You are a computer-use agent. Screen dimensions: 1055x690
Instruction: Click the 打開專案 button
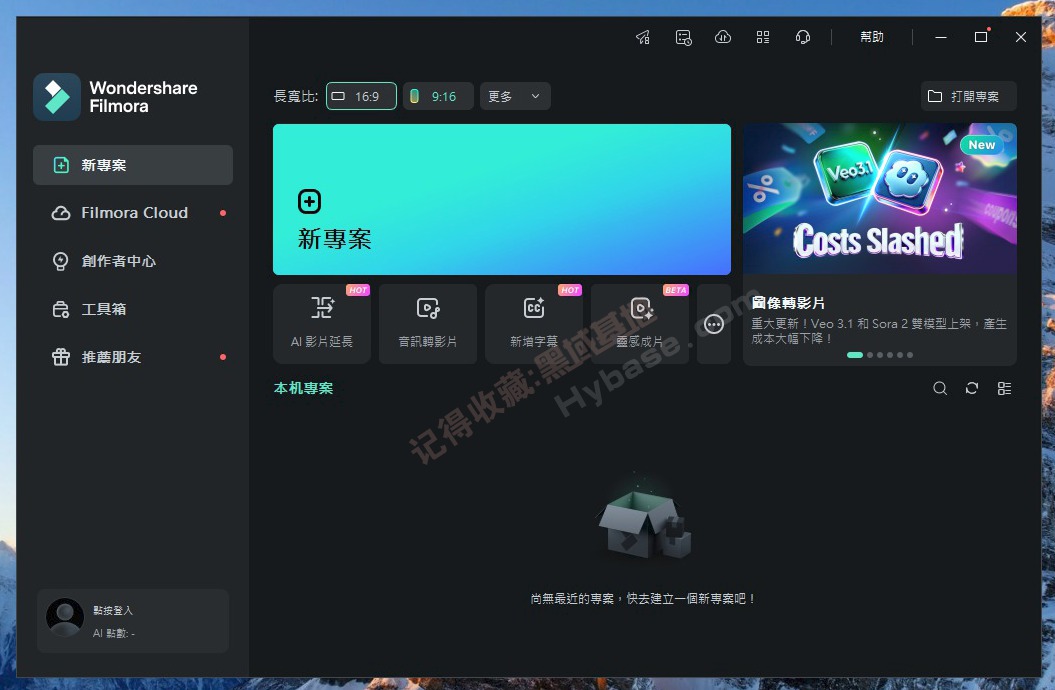point(968,96)
